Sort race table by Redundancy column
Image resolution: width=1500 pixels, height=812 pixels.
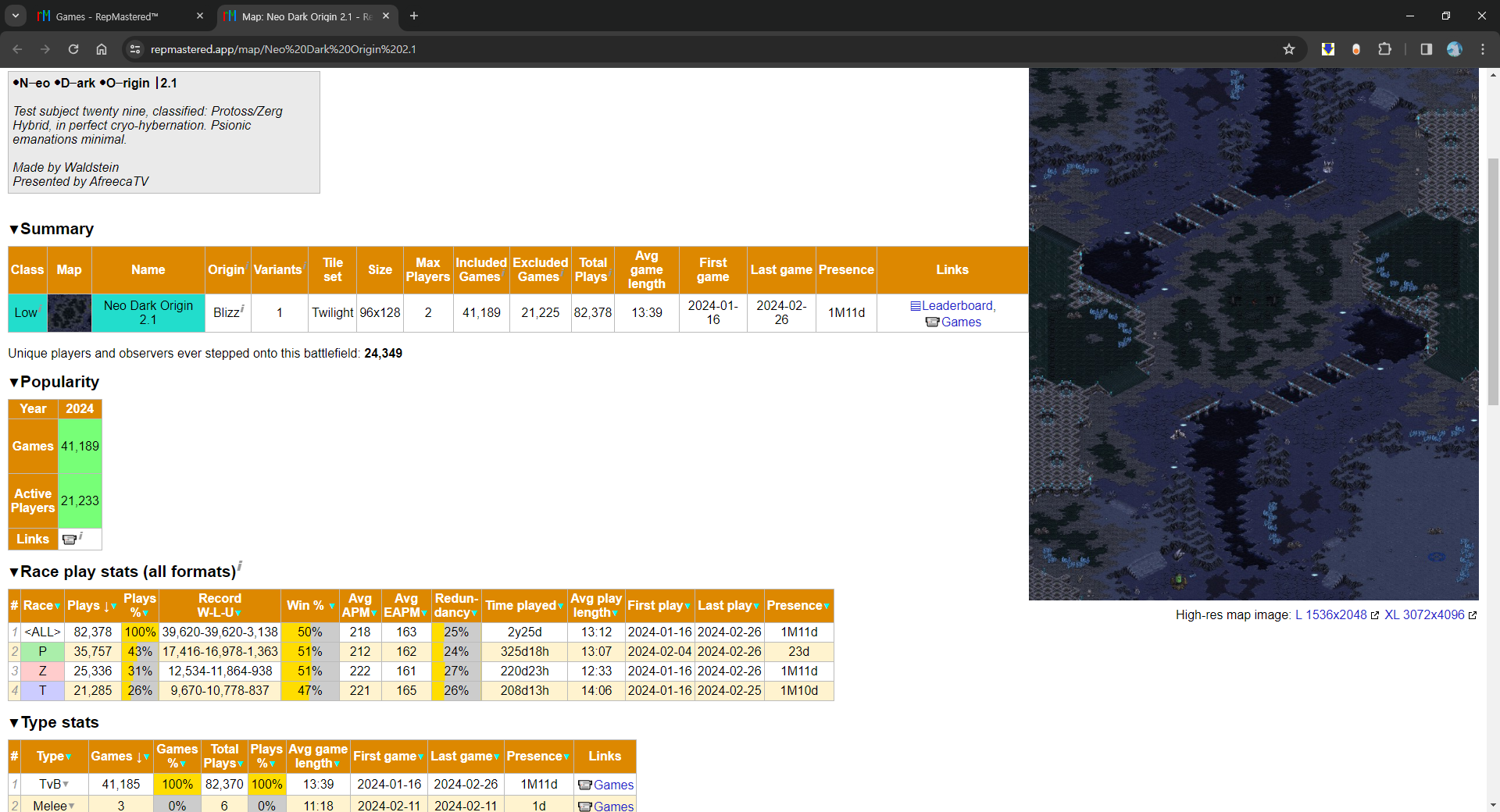456,606
